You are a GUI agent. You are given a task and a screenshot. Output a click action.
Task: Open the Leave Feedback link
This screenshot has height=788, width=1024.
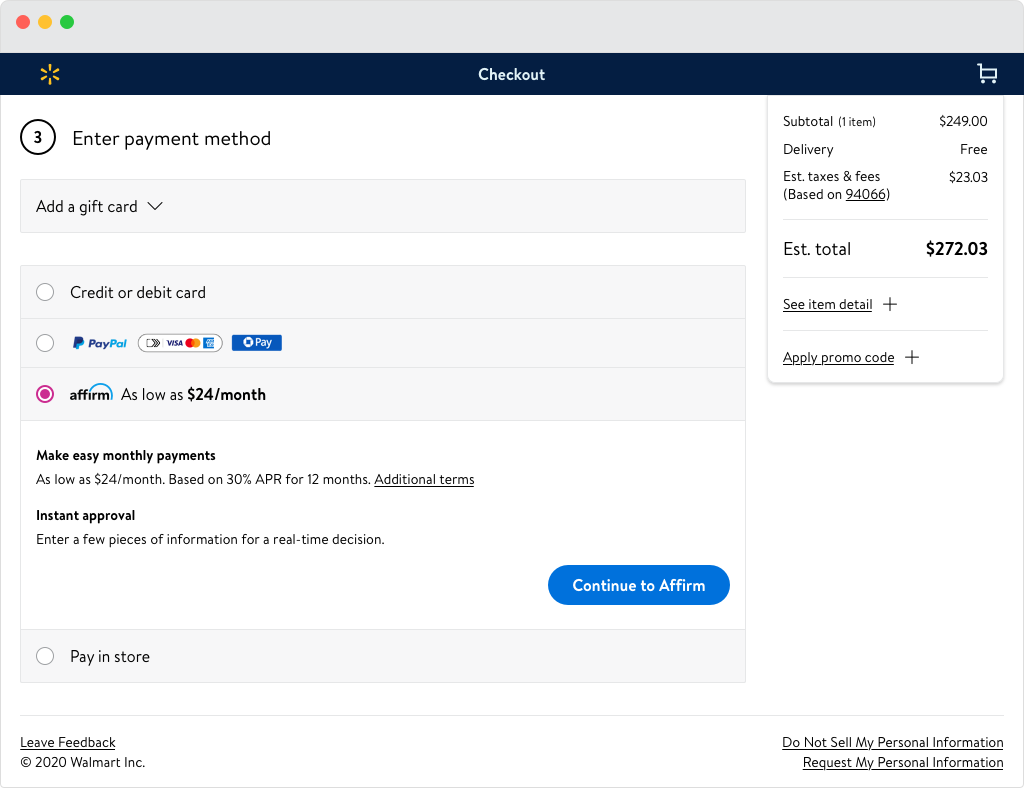pos(68,742)
